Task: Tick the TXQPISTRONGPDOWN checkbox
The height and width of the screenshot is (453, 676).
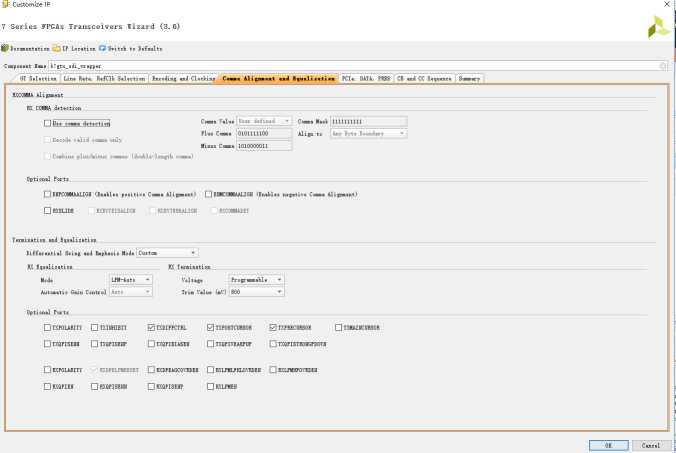Action: click(273, 344)
